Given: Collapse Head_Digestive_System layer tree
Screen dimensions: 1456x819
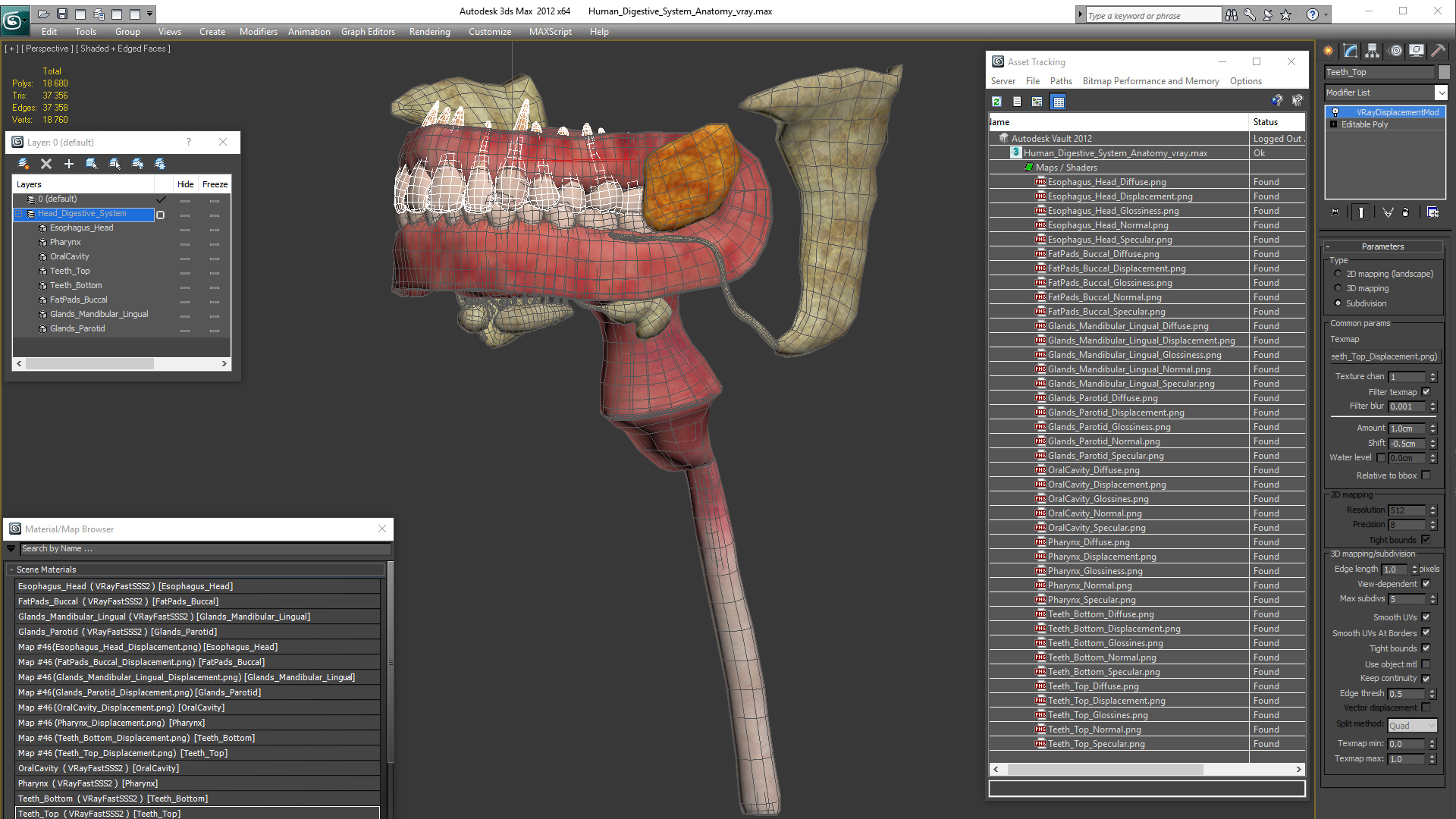Looking at the screenshot, I should pos(19,214).
